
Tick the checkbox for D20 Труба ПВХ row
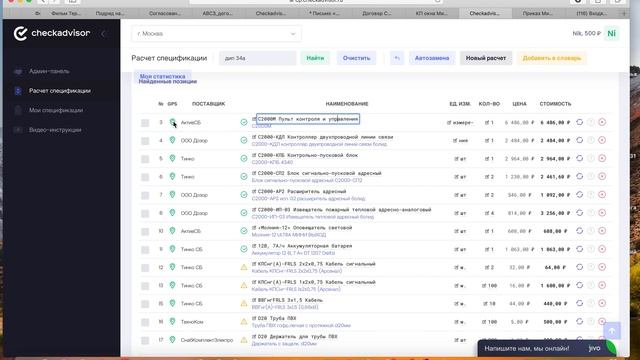[x=145, y=322]
